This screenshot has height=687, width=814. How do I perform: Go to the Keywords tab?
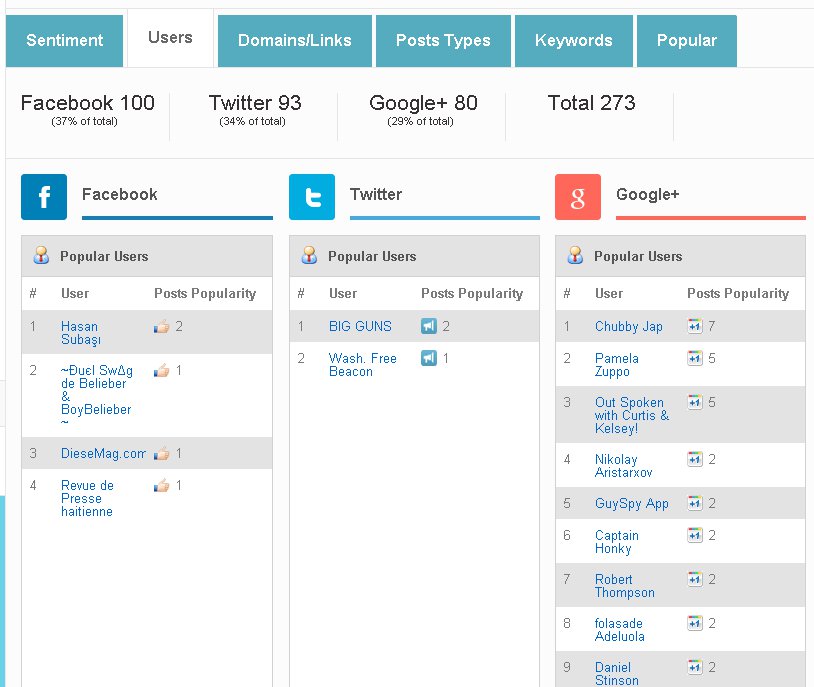574,41
